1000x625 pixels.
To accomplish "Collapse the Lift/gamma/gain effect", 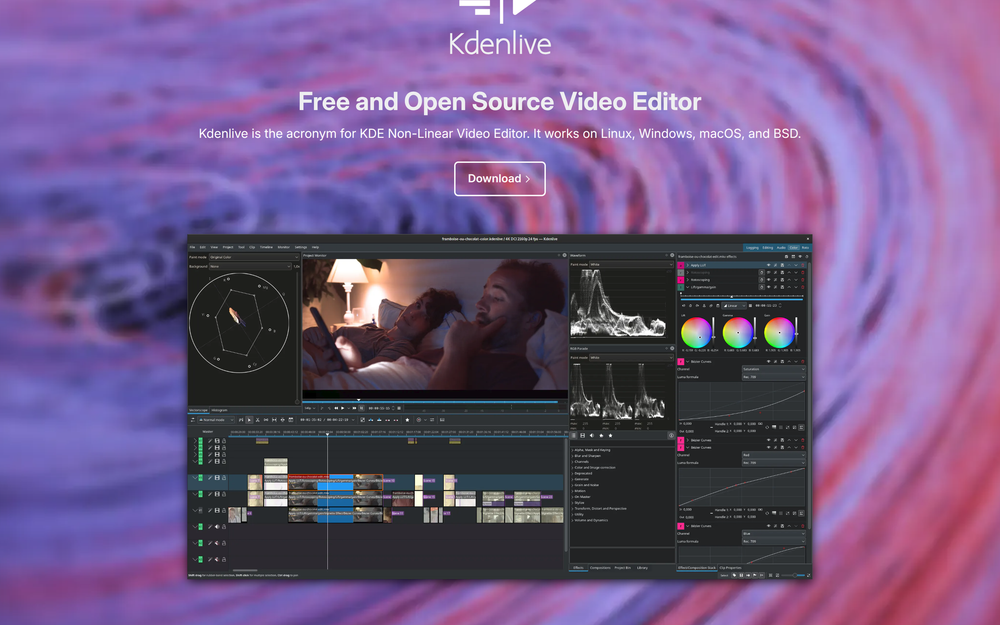I will click(x=688, y=287).
